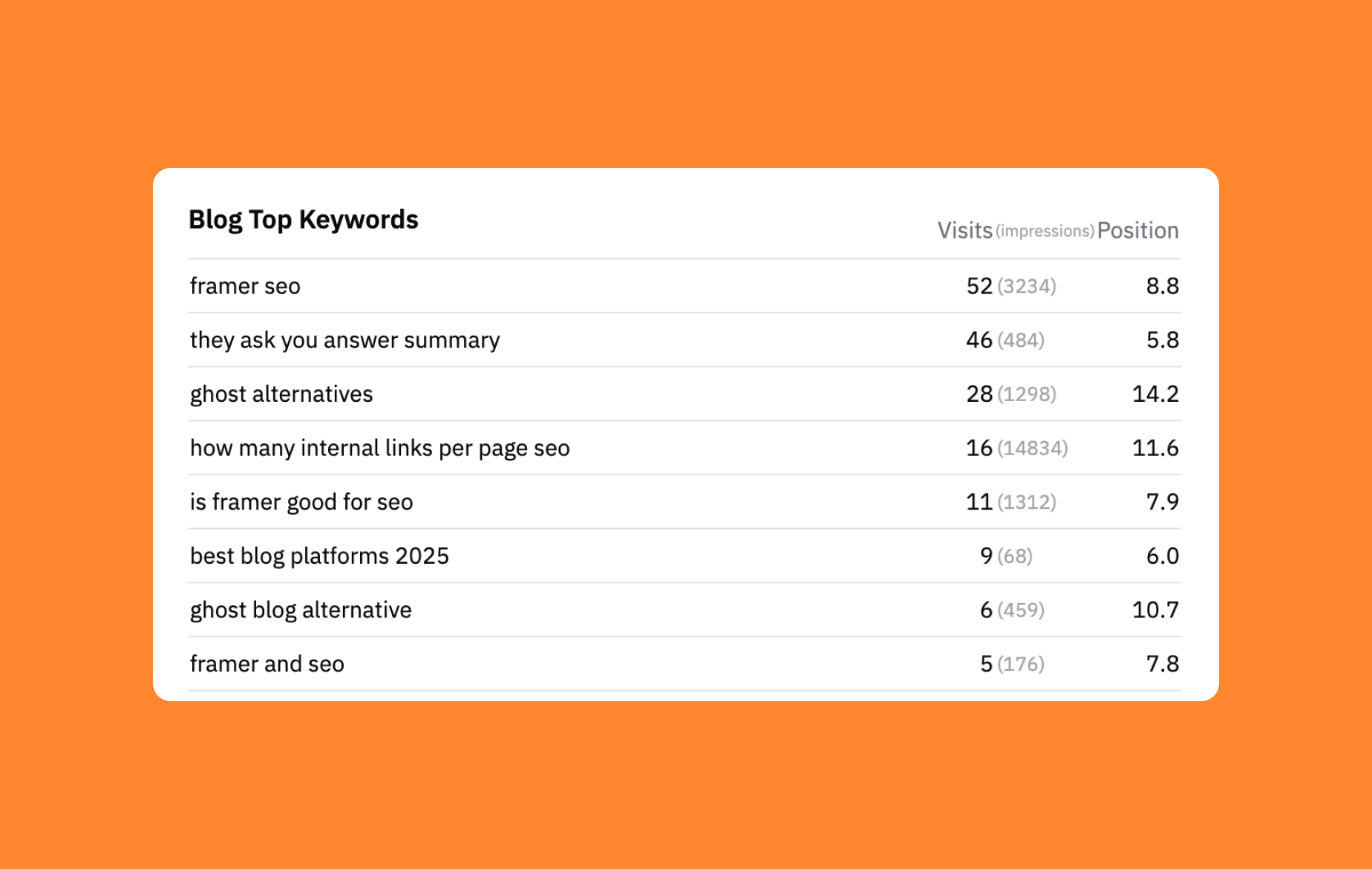Viewport: 1372px width, 869px height.
Task: Click the 'Blog Top Keywords' title
Action: pos(303,220)
